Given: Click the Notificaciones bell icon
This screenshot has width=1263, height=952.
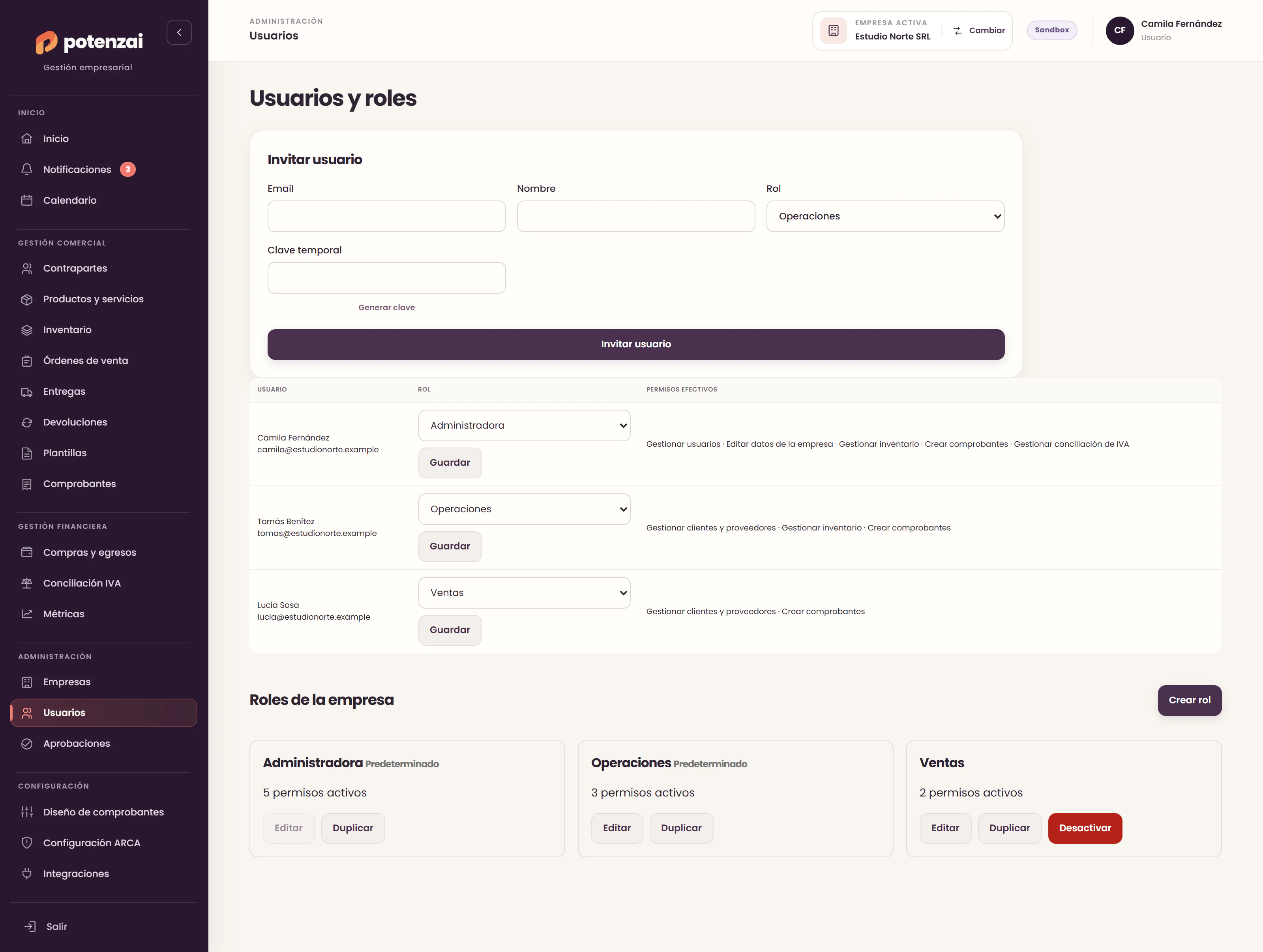Looking at the screenshot, I should pyautogui.click(x=27, y=170).
